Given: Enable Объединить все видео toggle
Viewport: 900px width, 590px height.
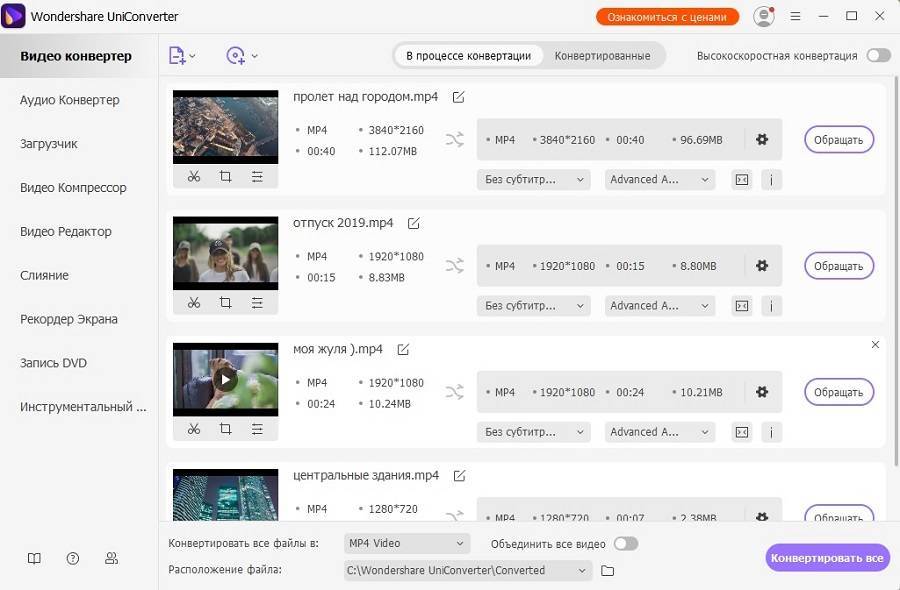Looking at the screenshot, I should (625, 544).
